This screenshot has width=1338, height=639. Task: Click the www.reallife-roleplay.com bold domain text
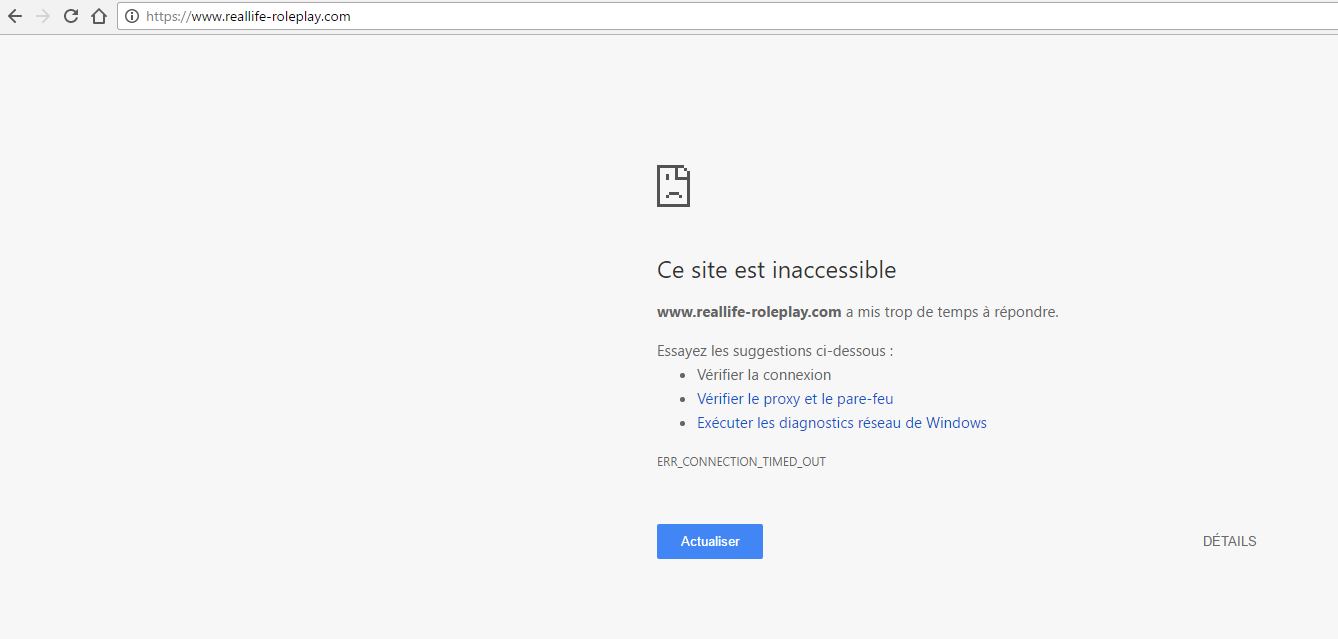click(748, 311)
